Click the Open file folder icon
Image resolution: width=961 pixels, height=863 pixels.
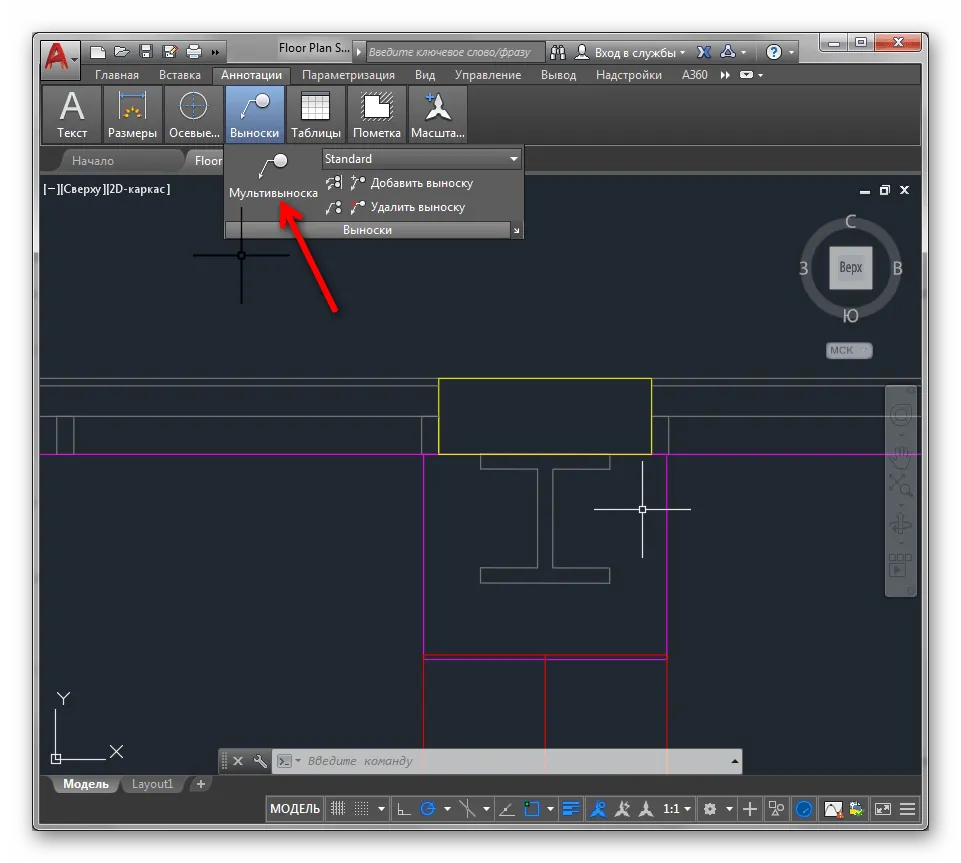121,52
